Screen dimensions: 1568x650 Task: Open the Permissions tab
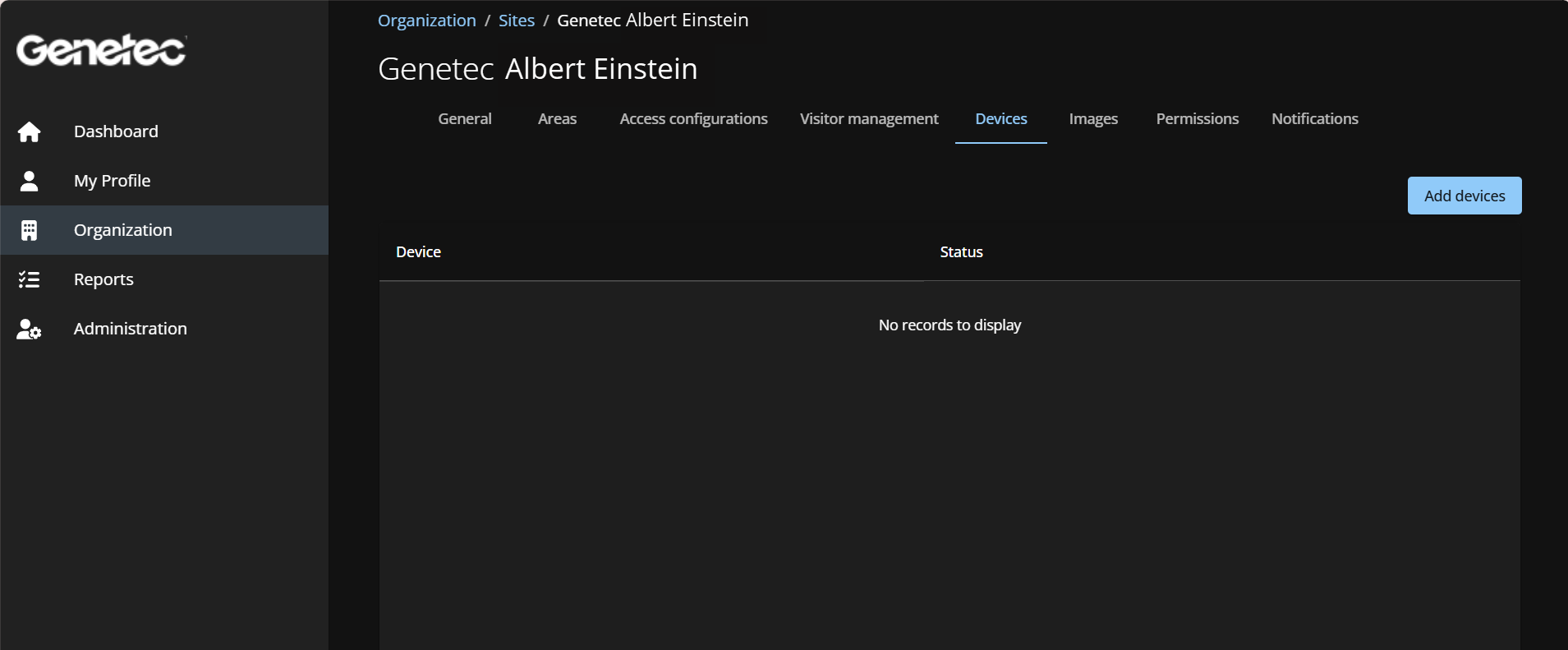pyautogui.click(x=1197, y=119)
